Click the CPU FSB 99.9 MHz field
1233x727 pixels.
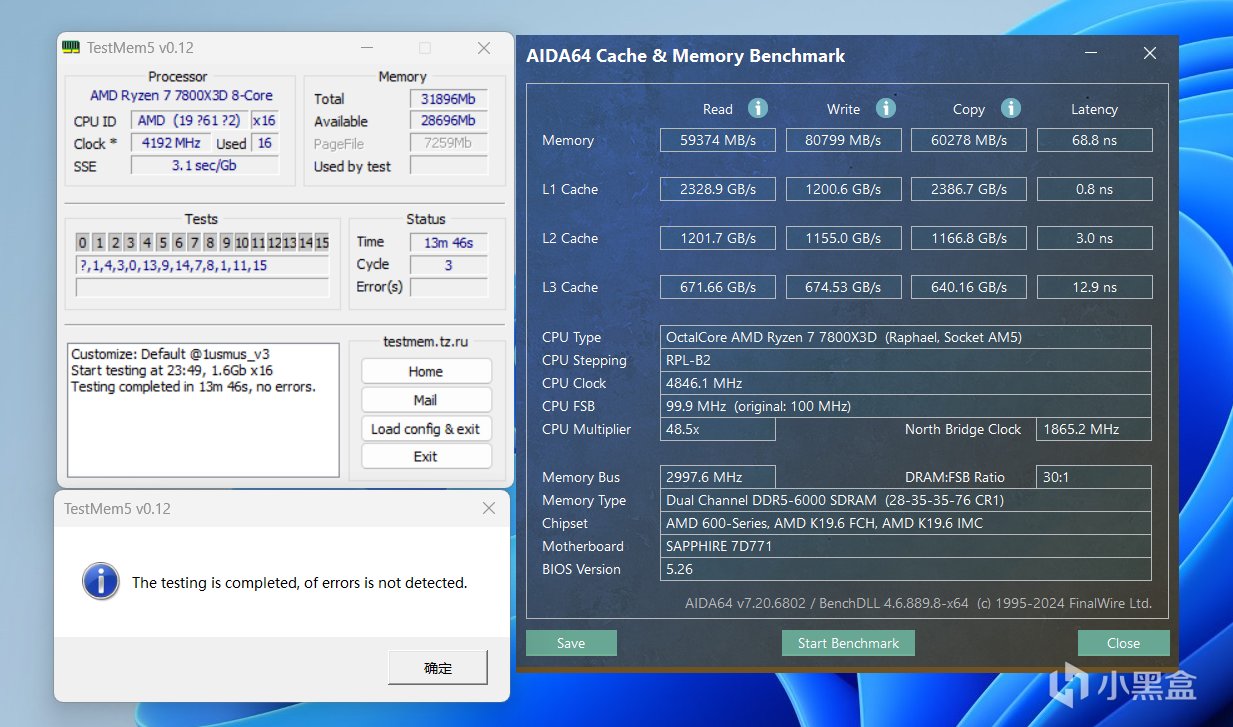tap(906, 406)
